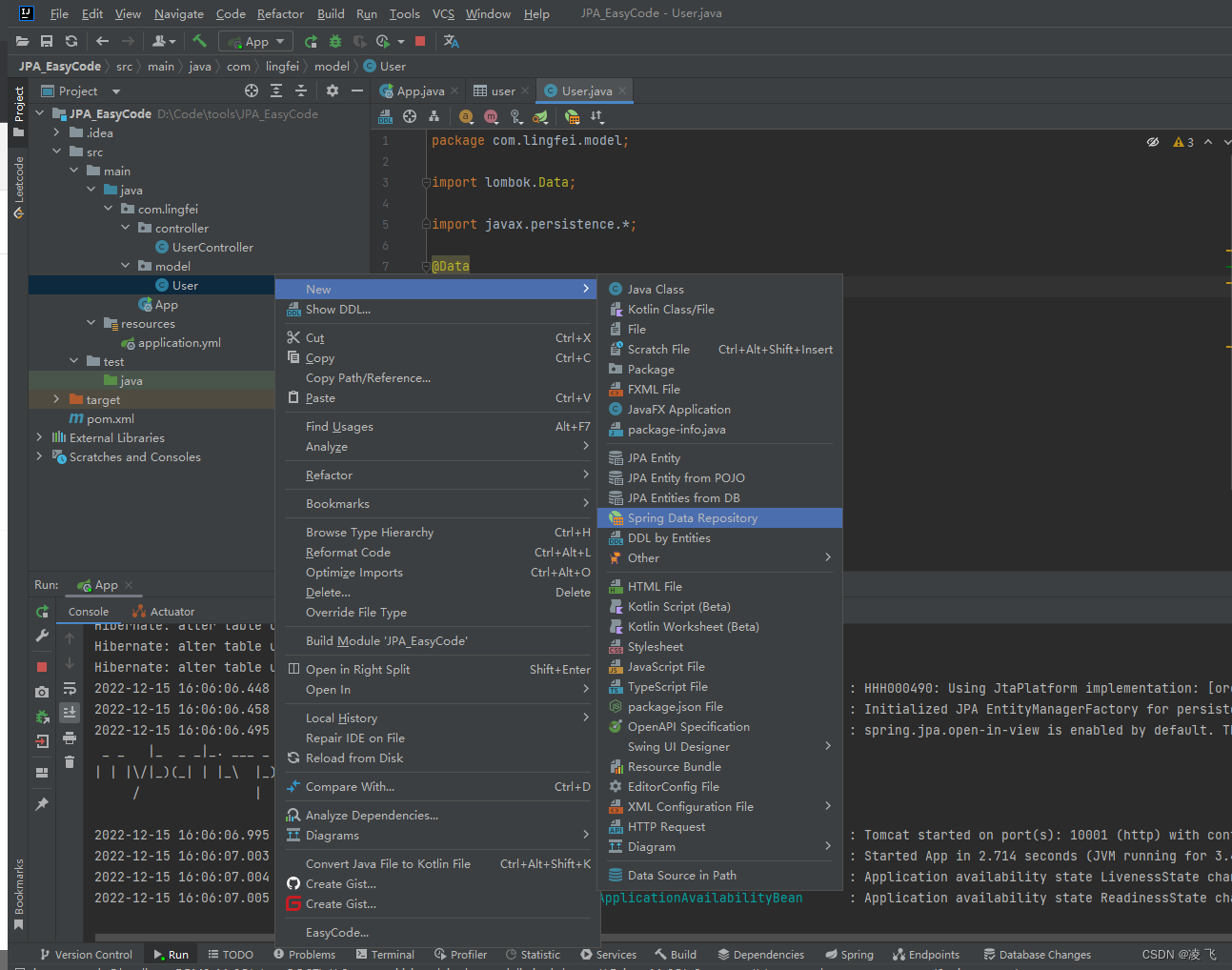Close the user table tab

[x=525, y=91]
